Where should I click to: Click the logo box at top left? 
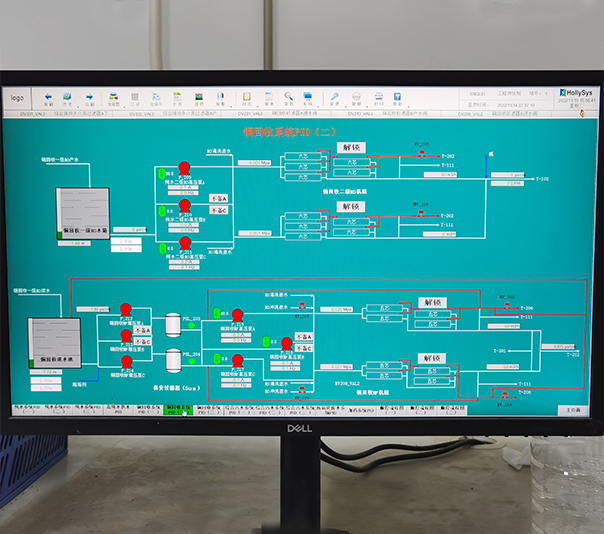[17, 98]
